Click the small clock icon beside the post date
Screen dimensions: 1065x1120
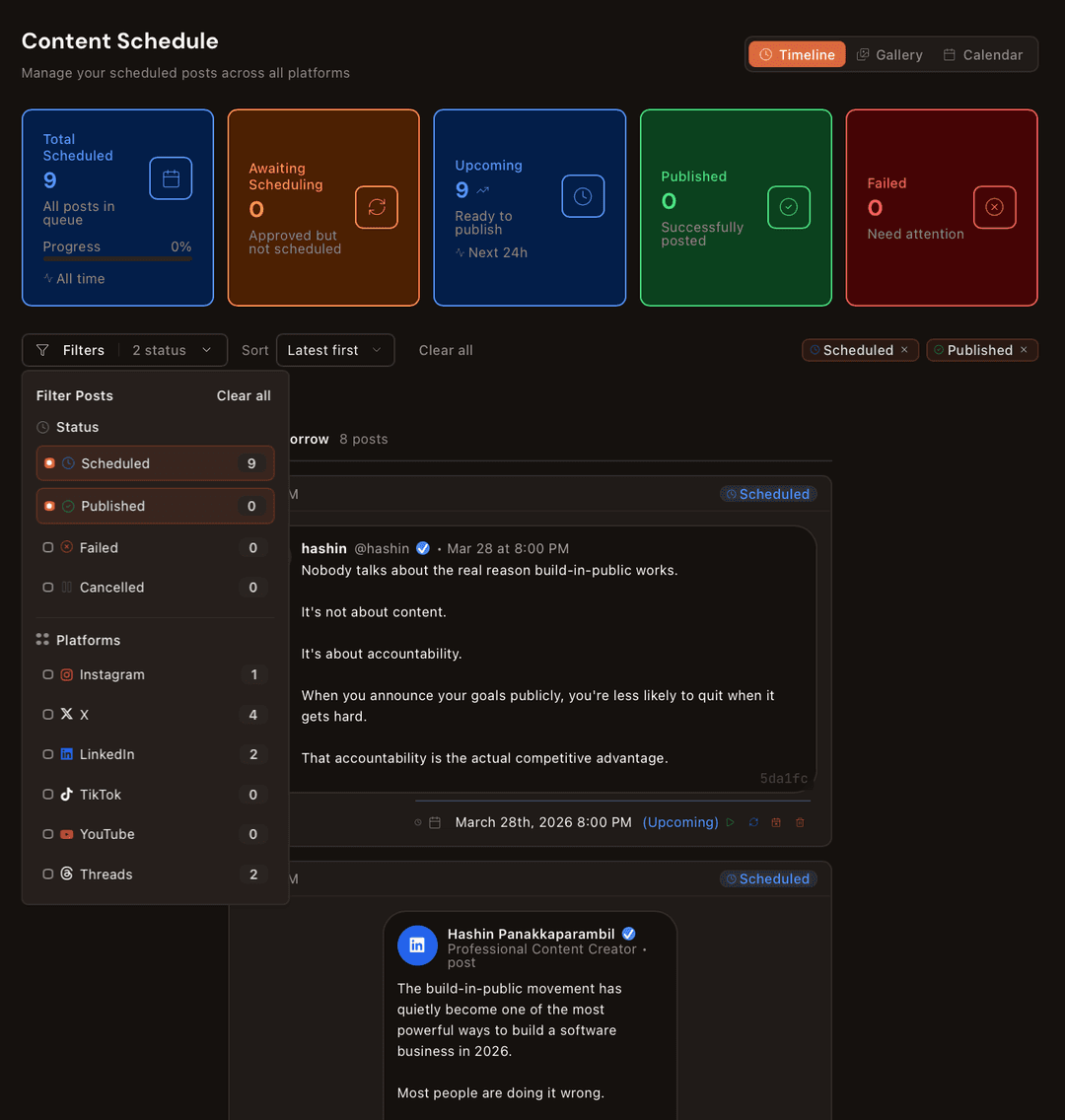418,823
